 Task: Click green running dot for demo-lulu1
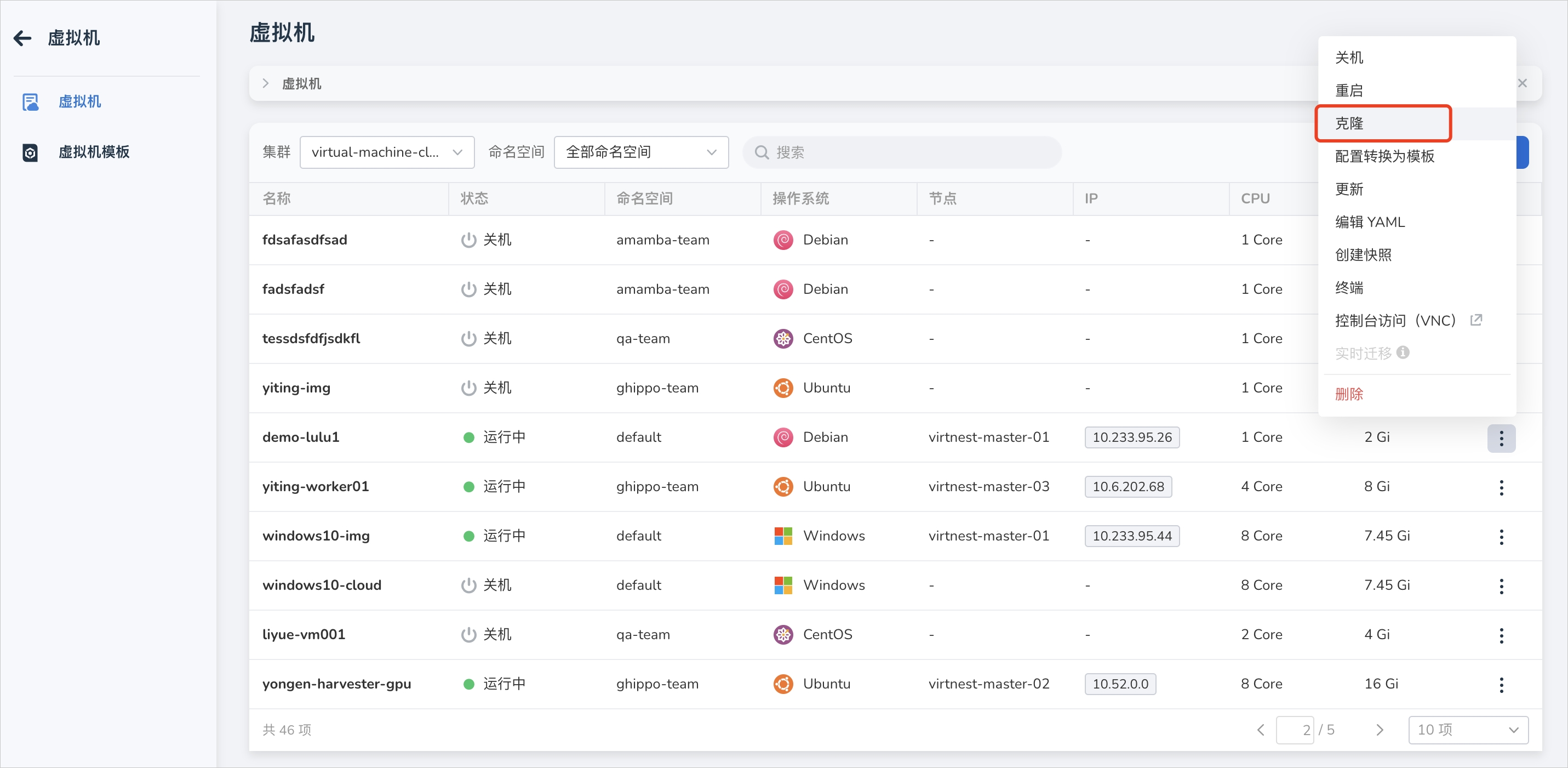pos(468,437)
